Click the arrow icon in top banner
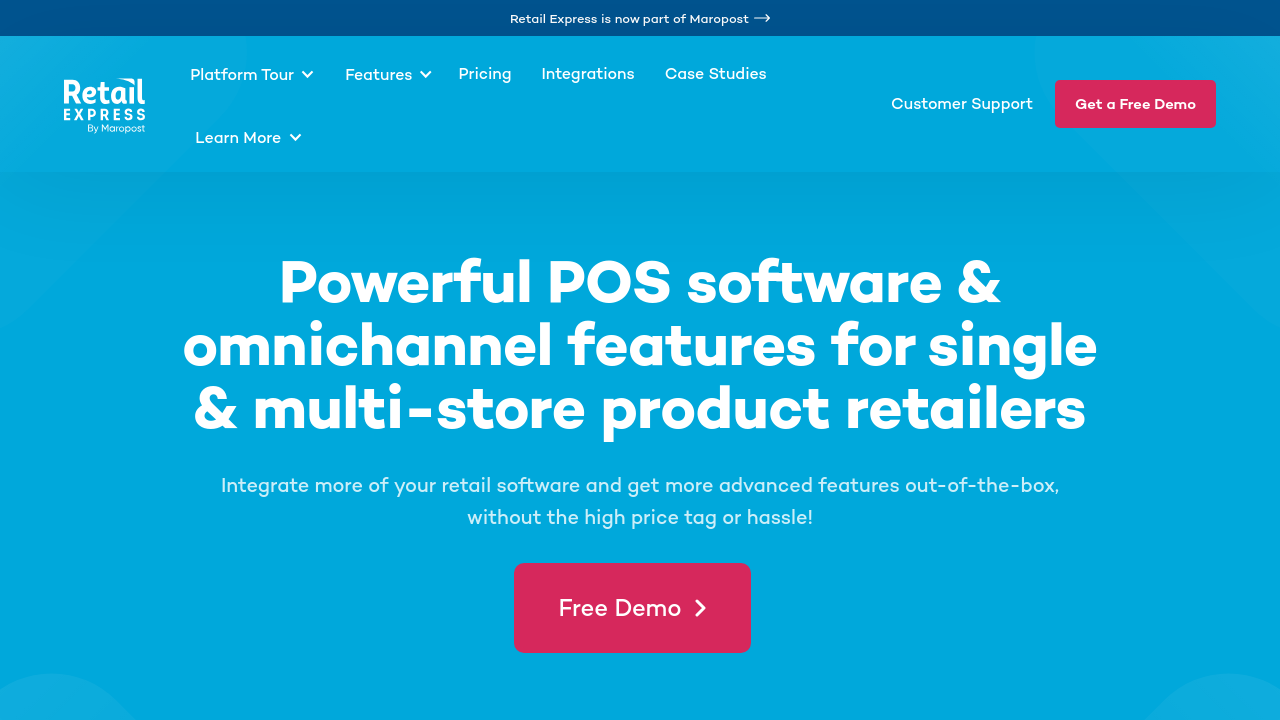1280x720 pixels. click(x=762, y=18)
